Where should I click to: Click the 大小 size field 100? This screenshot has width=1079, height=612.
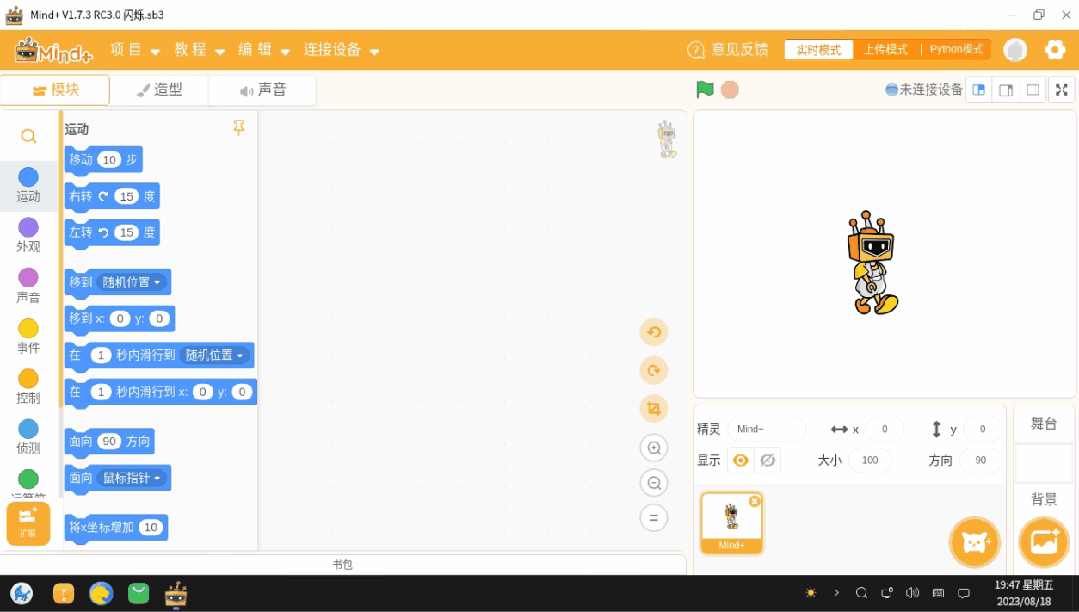pos(870,460)
